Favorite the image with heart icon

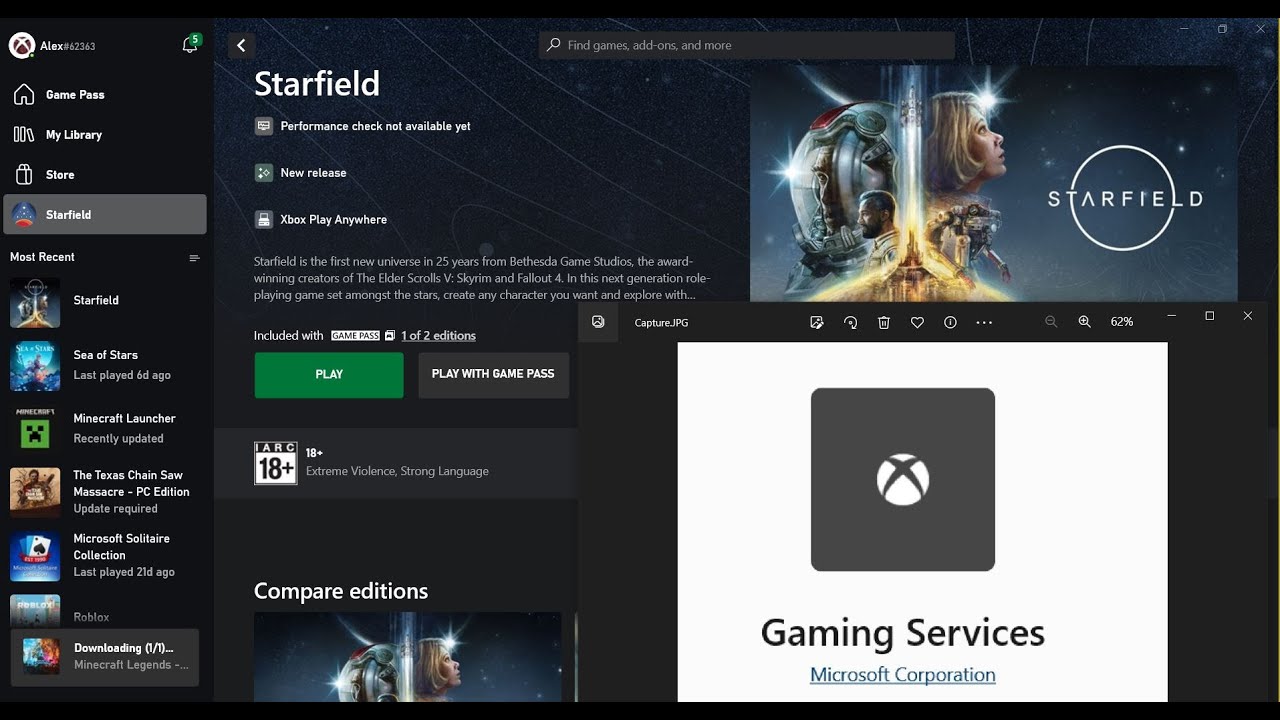point(917,322)
